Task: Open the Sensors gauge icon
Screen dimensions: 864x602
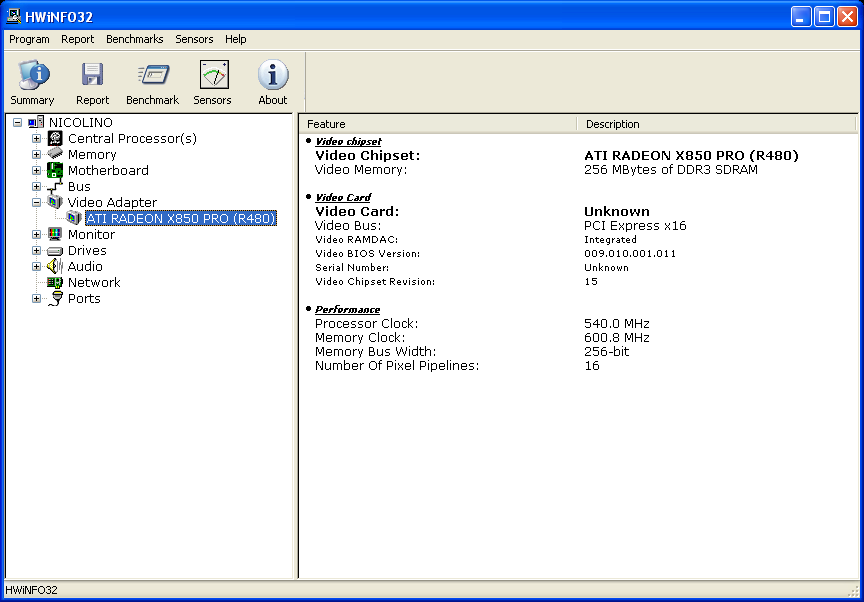Action: 214,74
